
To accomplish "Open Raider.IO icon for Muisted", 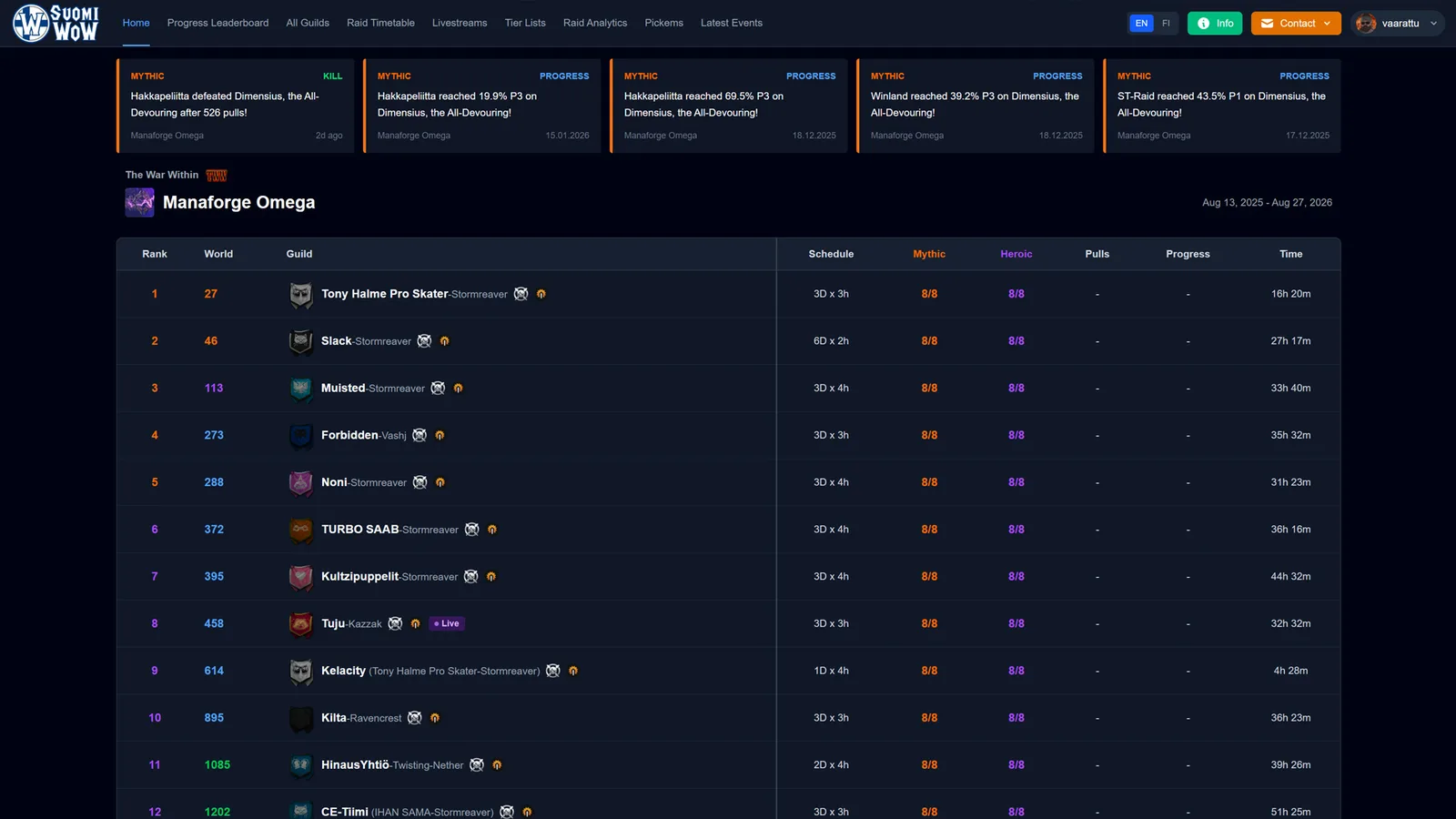I will click(x=459, y=389).
